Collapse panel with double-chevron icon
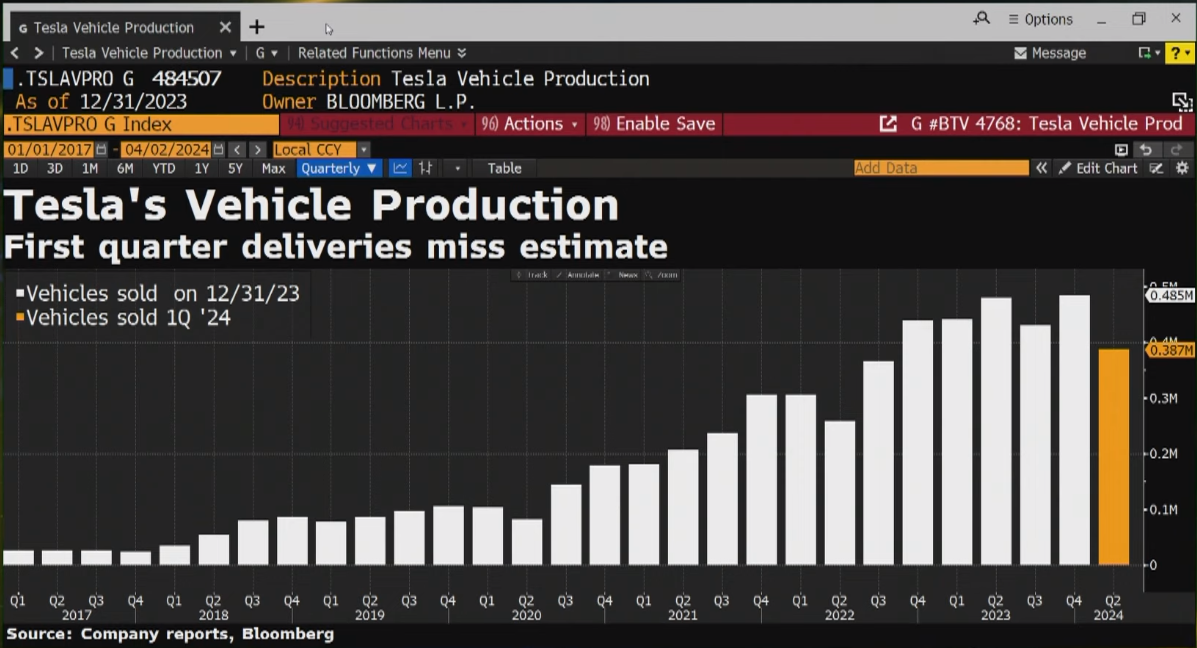This screenshot has height=648, width=1197. (x=1041, y=168)
